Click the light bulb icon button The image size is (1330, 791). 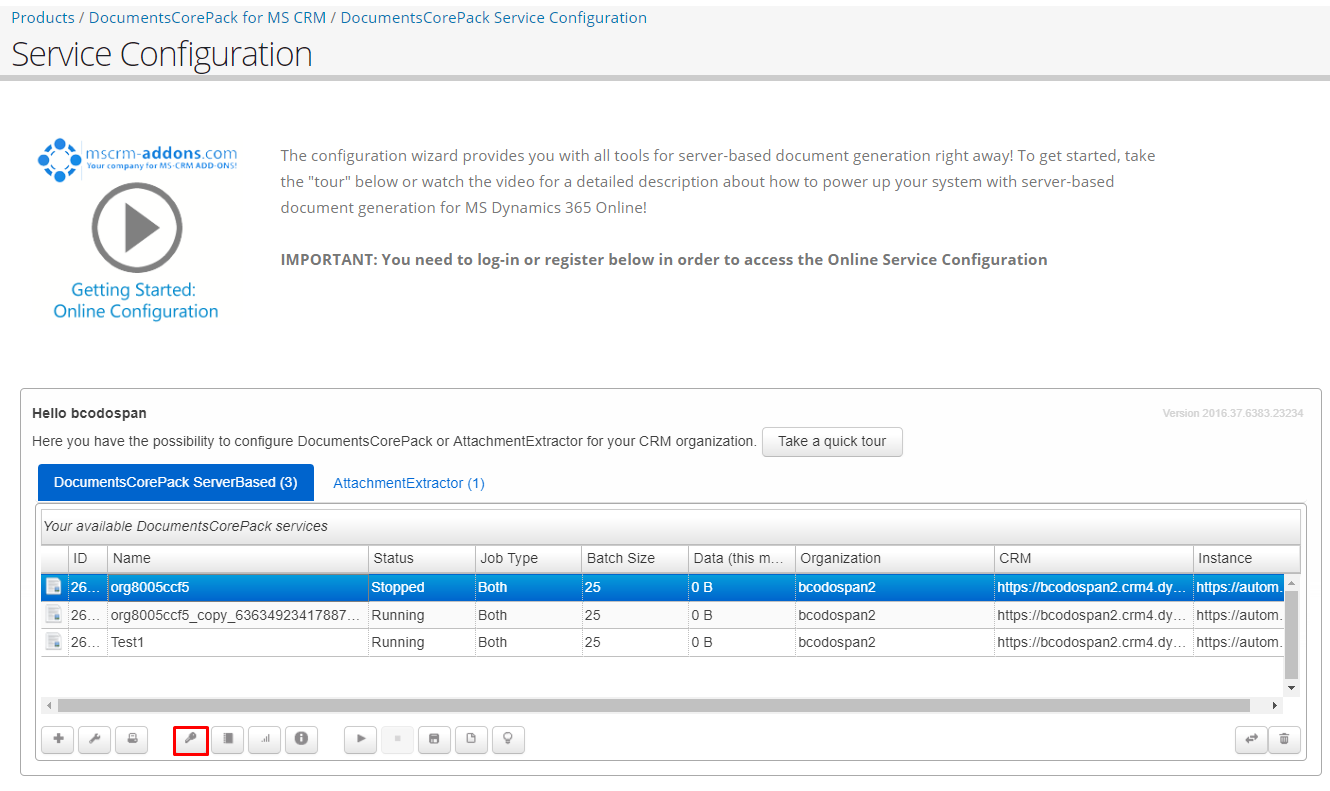pos(508,739)
